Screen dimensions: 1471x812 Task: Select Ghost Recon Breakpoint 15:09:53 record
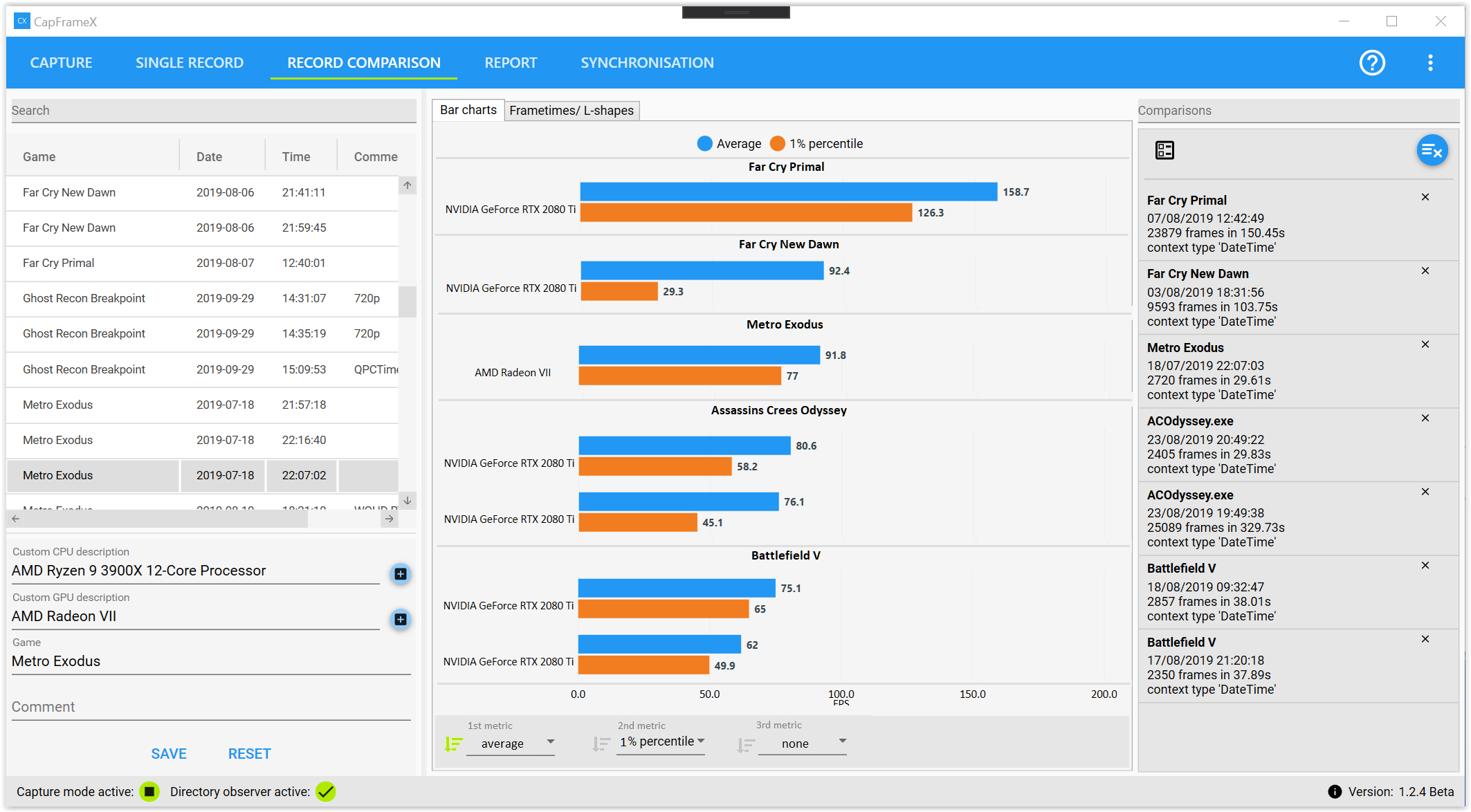point(202,370)
